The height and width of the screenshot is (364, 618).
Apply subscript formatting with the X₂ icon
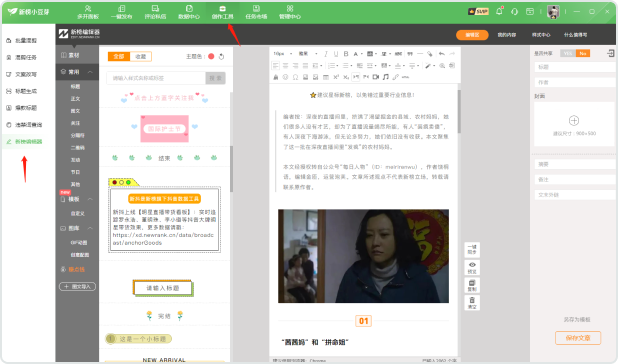(346, 77)
